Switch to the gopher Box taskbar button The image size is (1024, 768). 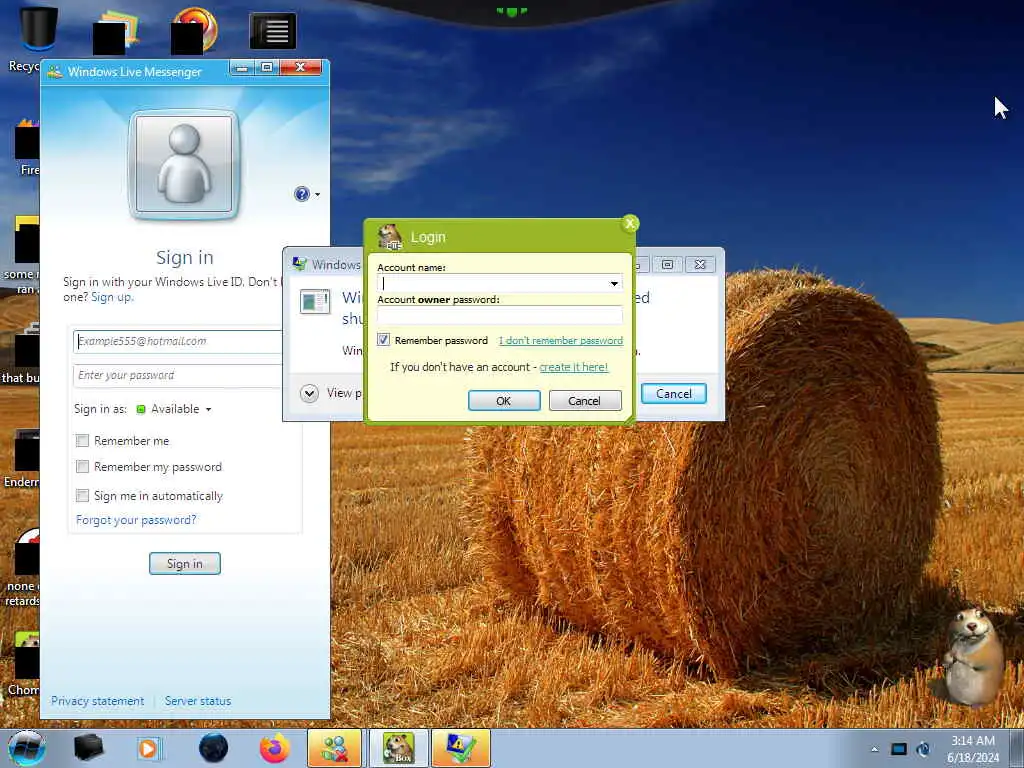coord(398,748)
